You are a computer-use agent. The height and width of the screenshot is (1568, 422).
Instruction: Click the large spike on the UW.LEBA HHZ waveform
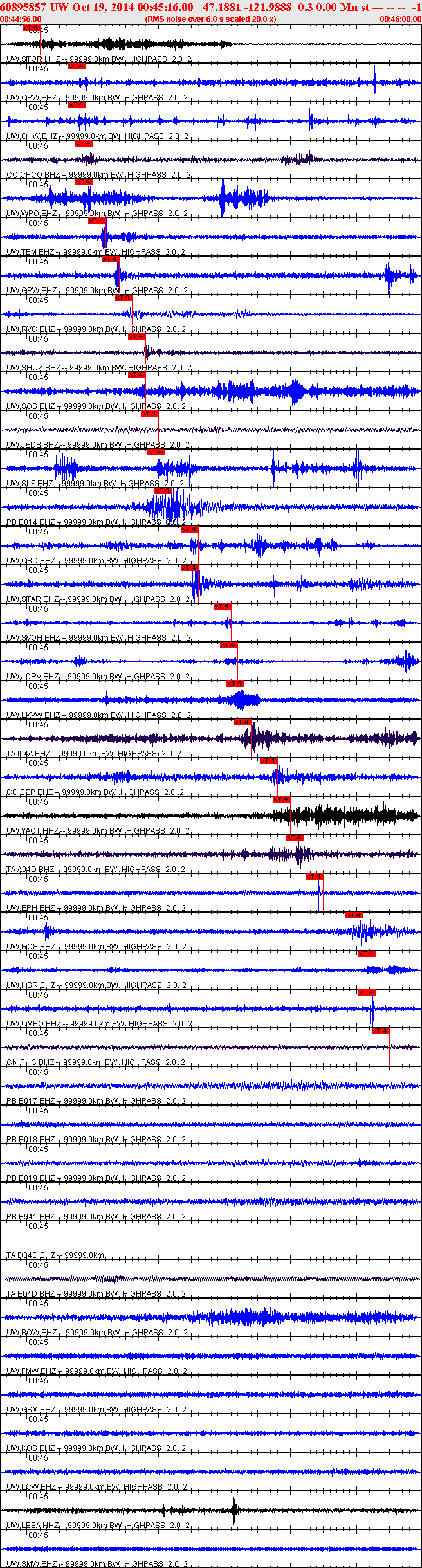pos(234,1509)
